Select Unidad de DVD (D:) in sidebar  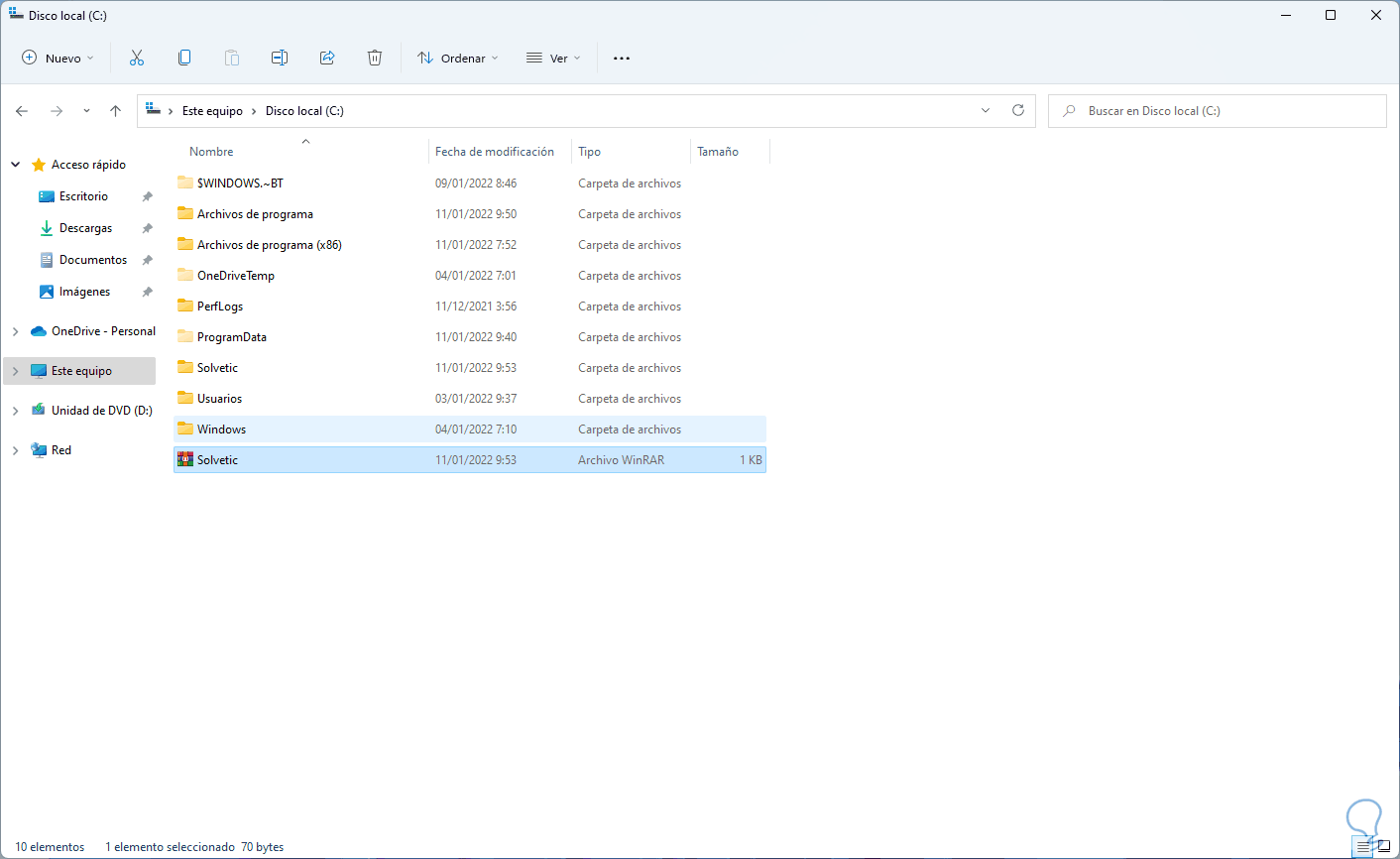102,411
